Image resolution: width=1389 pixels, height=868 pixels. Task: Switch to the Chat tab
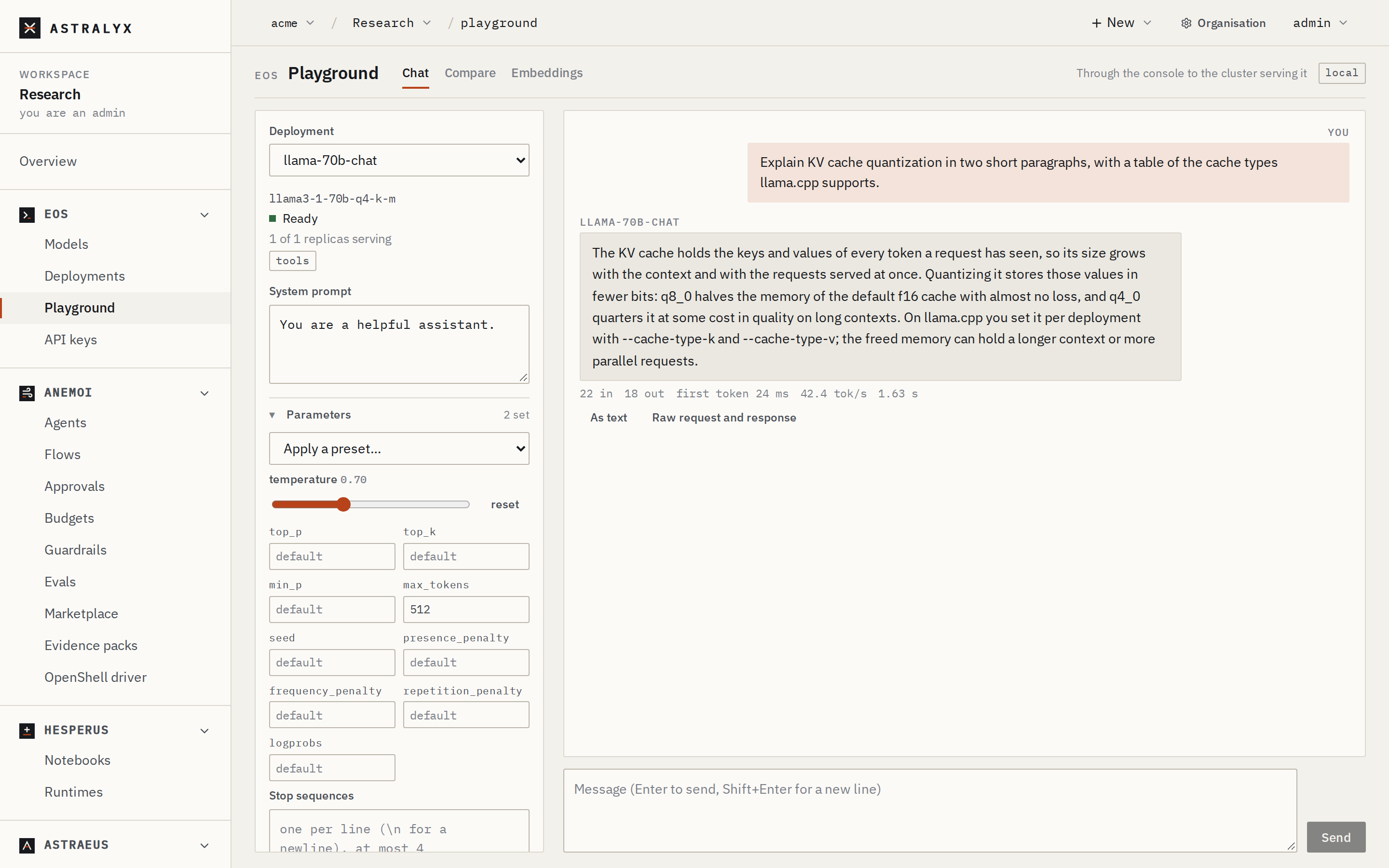[416, 73]
